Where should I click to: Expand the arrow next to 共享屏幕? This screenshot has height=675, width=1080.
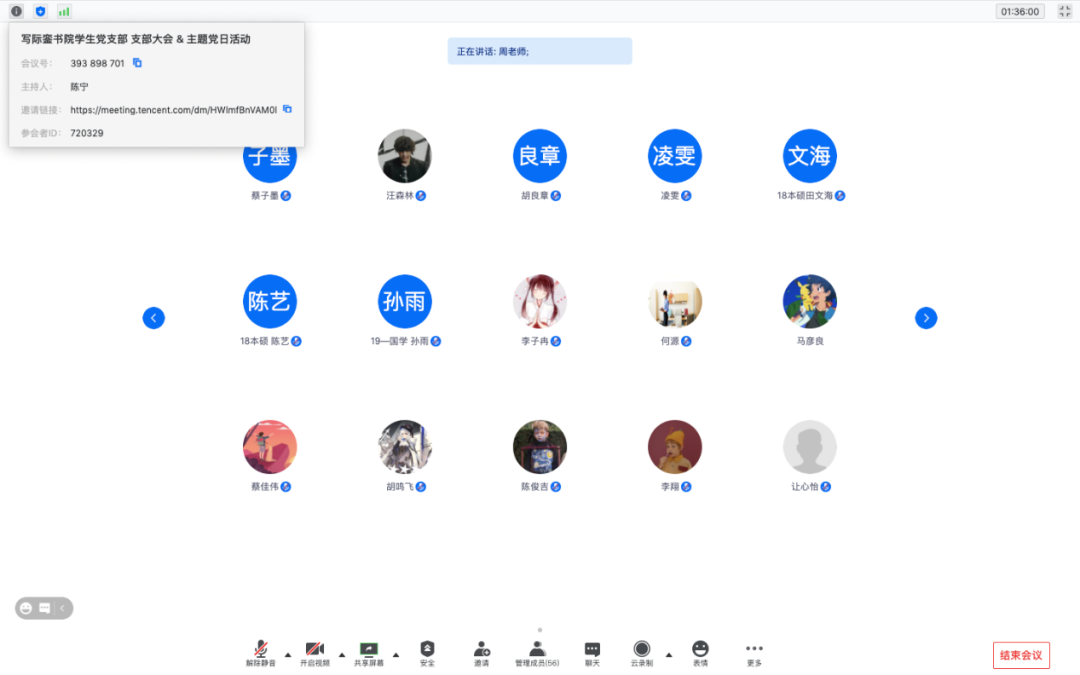pos(396,655)
